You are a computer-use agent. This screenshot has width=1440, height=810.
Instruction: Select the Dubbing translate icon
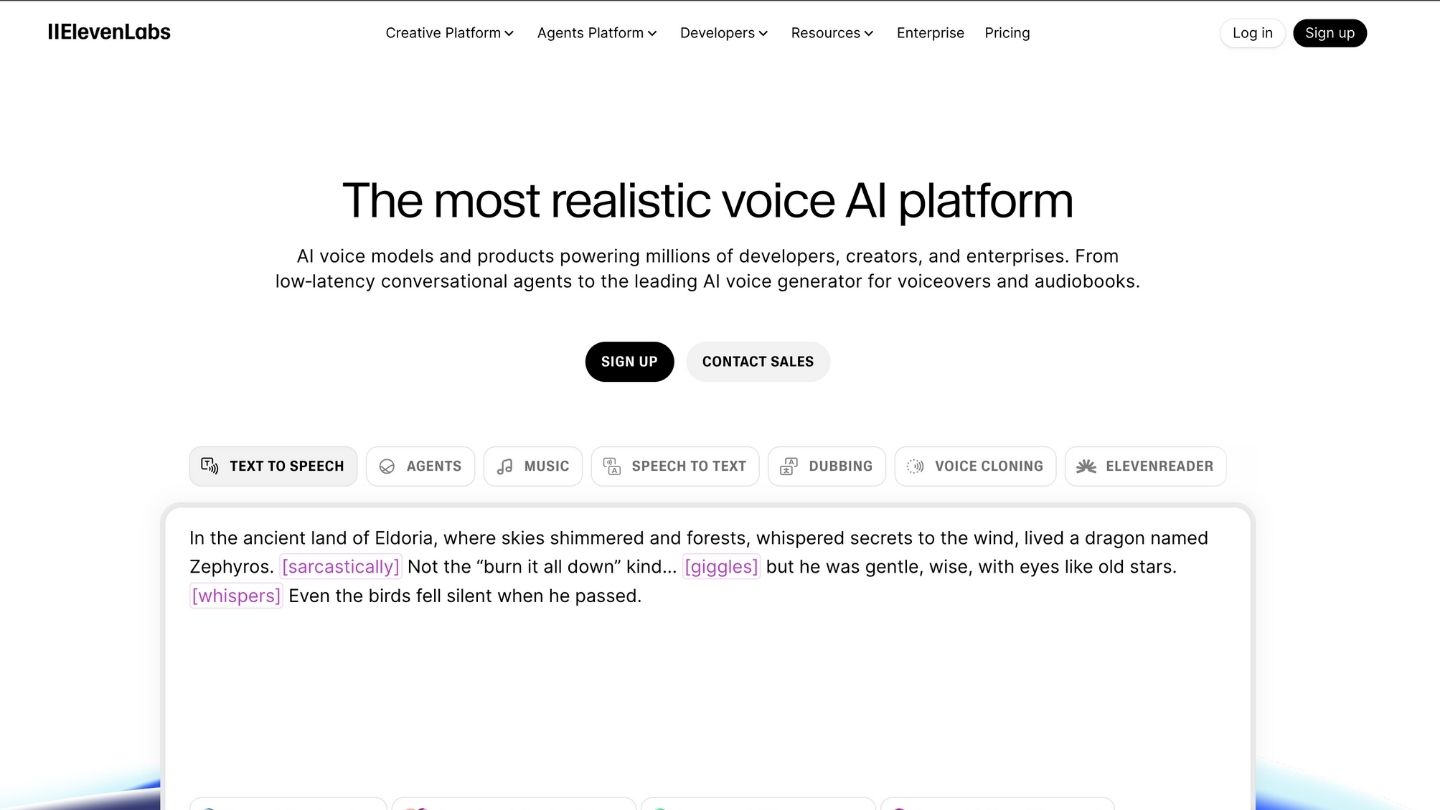(789, 466)
